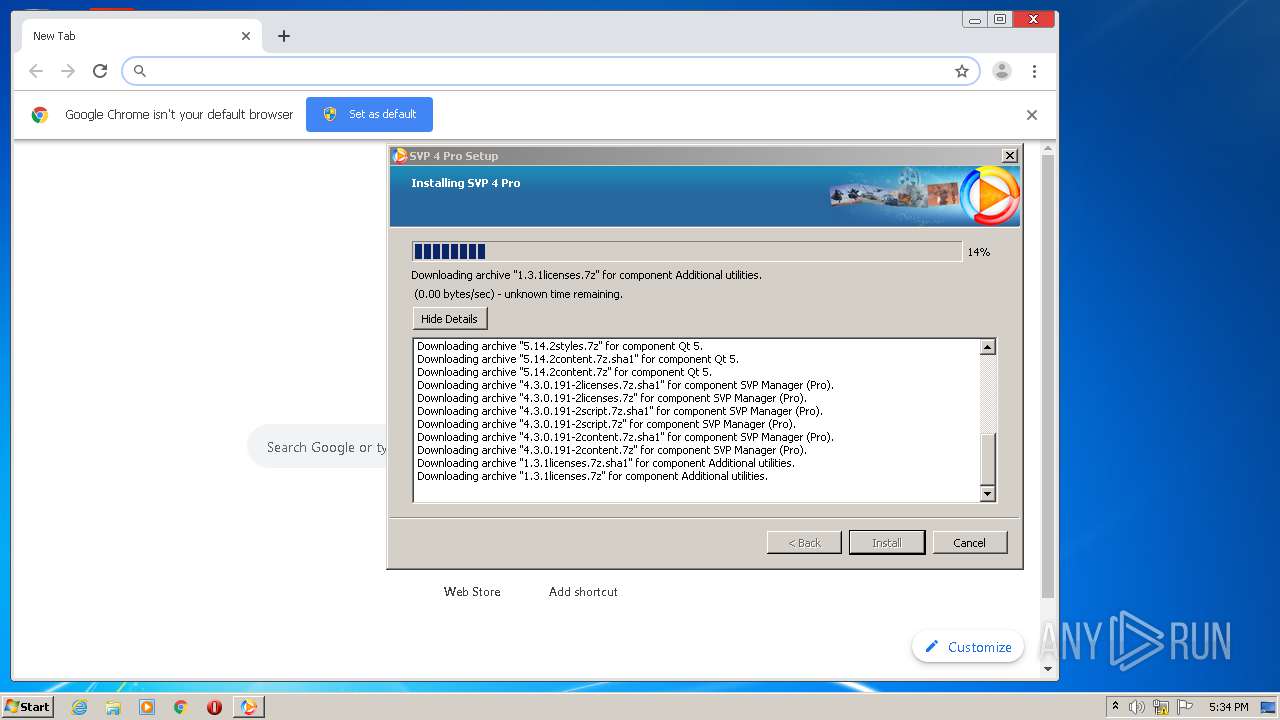Show hidden system tray icons

pyautogui.click(x=1115, y=707)
